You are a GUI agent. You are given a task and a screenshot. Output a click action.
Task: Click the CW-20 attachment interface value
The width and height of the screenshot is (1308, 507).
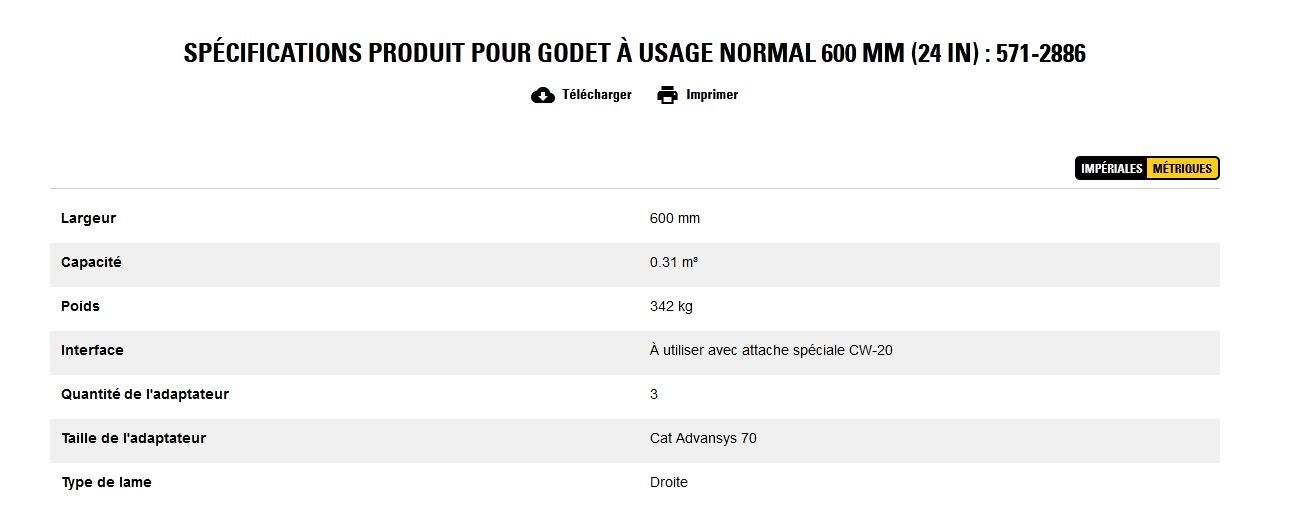pyautogui.click(x=771, y=350)
